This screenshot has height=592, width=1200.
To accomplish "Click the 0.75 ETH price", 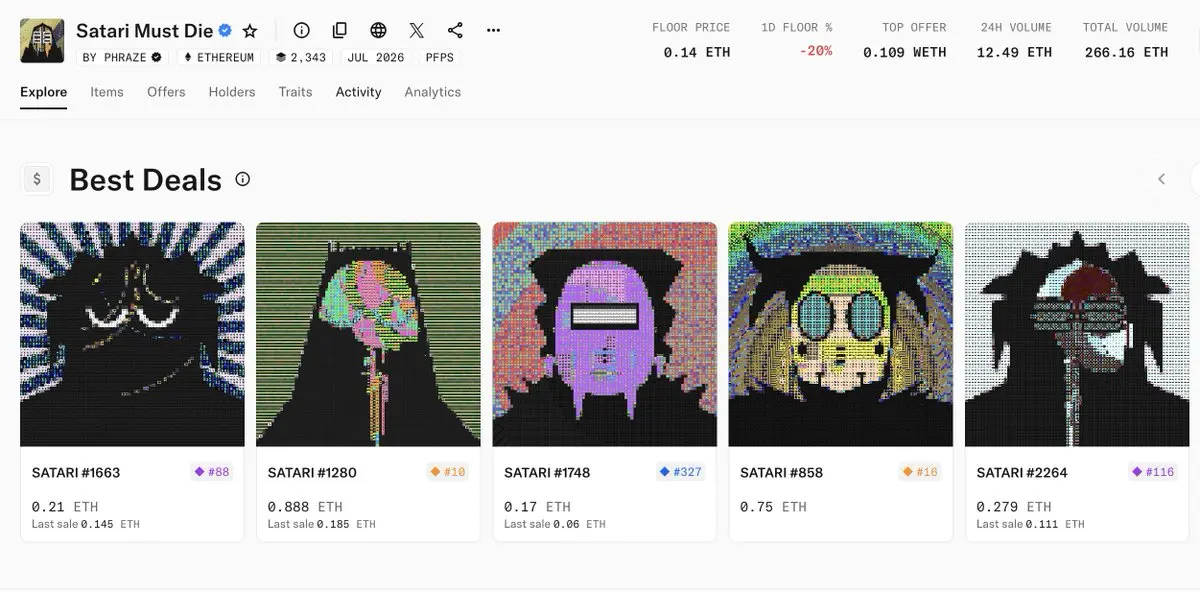I will tap(773, 507).
